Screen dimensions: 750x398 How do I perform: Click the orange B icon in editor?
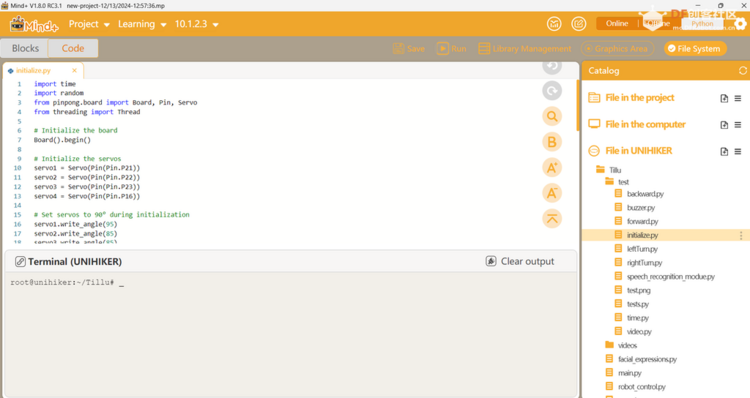click(x=552, y=142)
